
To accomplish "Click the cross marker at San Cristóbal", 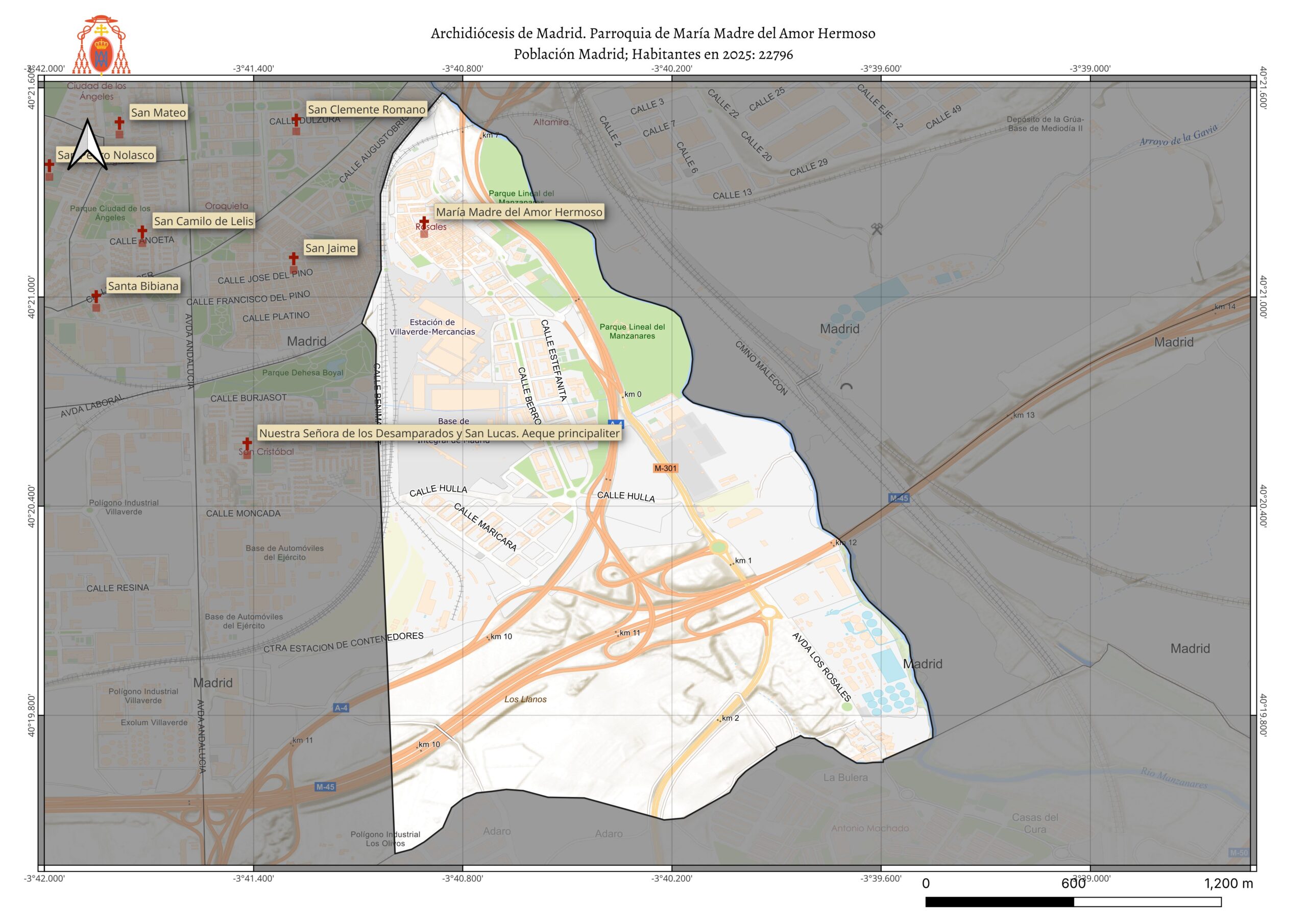I will 247,444.
